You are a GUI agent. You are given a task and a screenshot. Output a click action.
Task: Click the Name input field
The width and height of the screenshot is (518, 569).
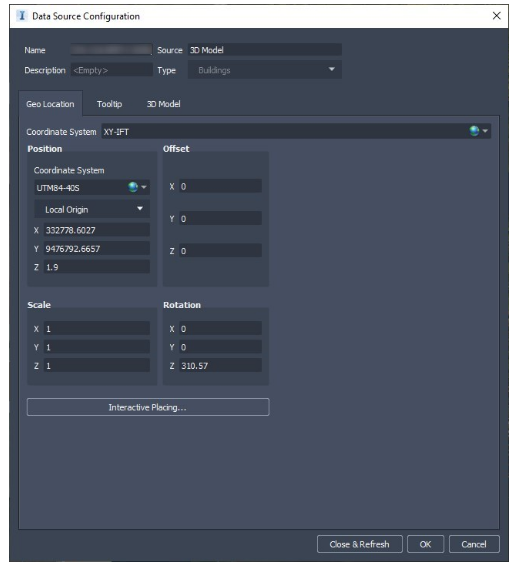click(111, 50)
